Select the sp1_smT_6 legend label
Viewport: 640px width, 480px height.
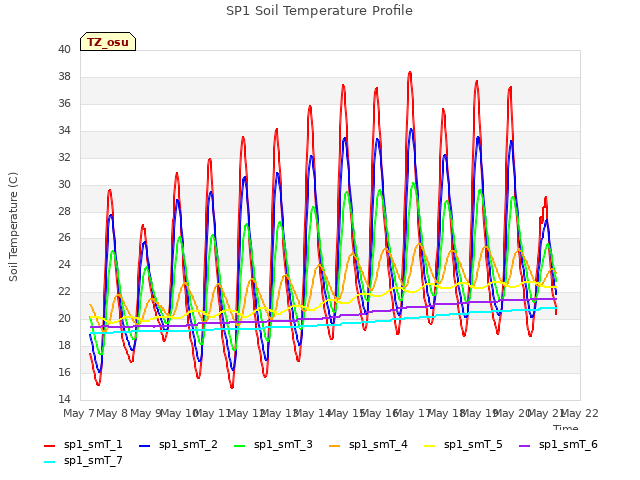pos(568,444)
